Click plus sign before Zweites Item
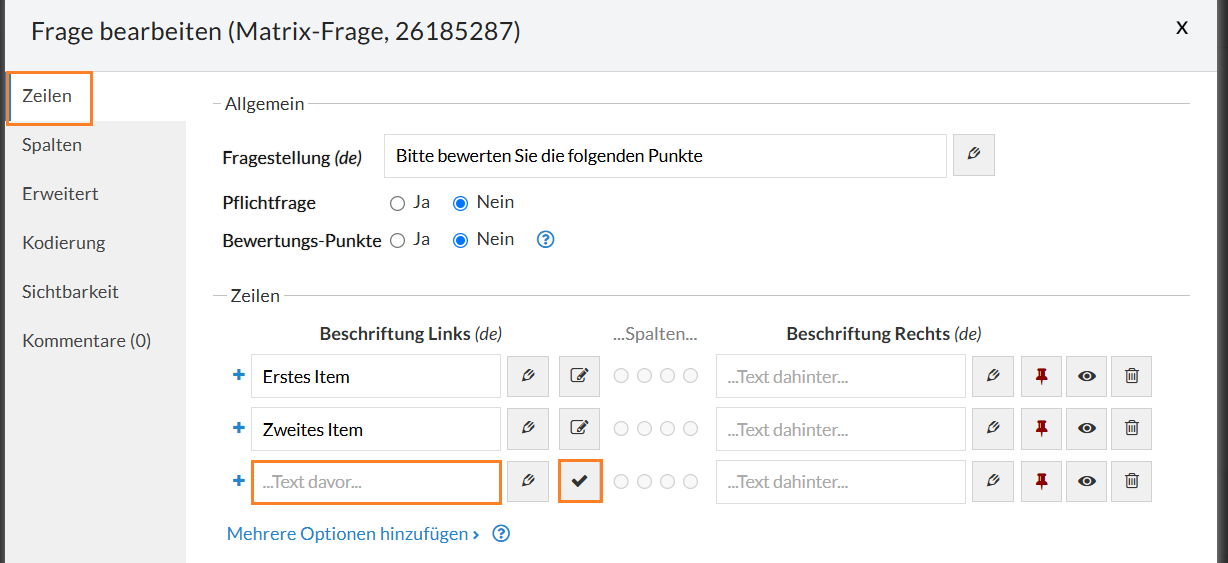 pos(238,428)
